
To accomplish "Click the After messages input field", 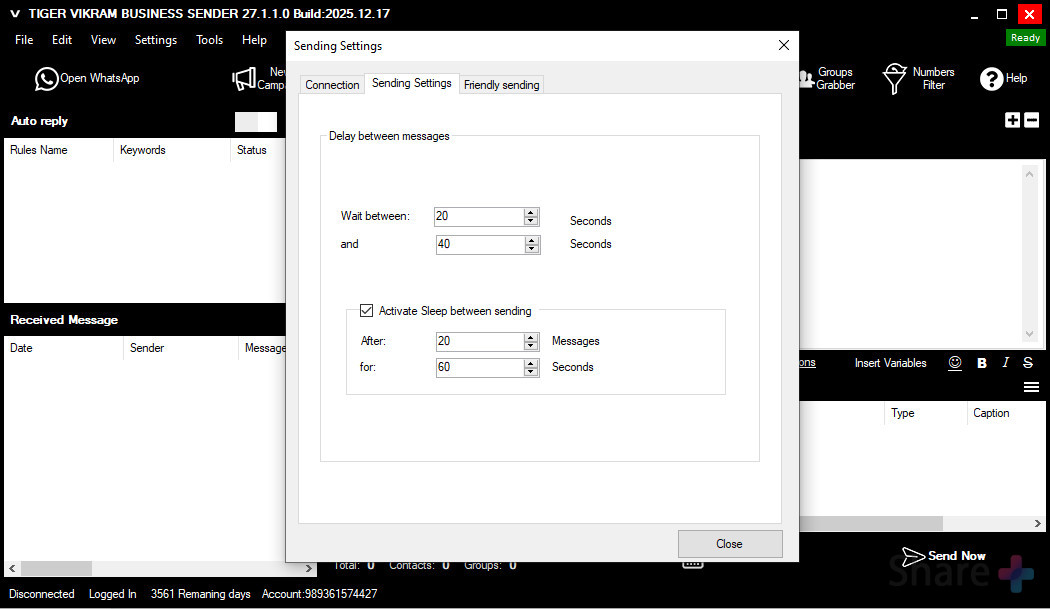I will (x=480, y=342).
